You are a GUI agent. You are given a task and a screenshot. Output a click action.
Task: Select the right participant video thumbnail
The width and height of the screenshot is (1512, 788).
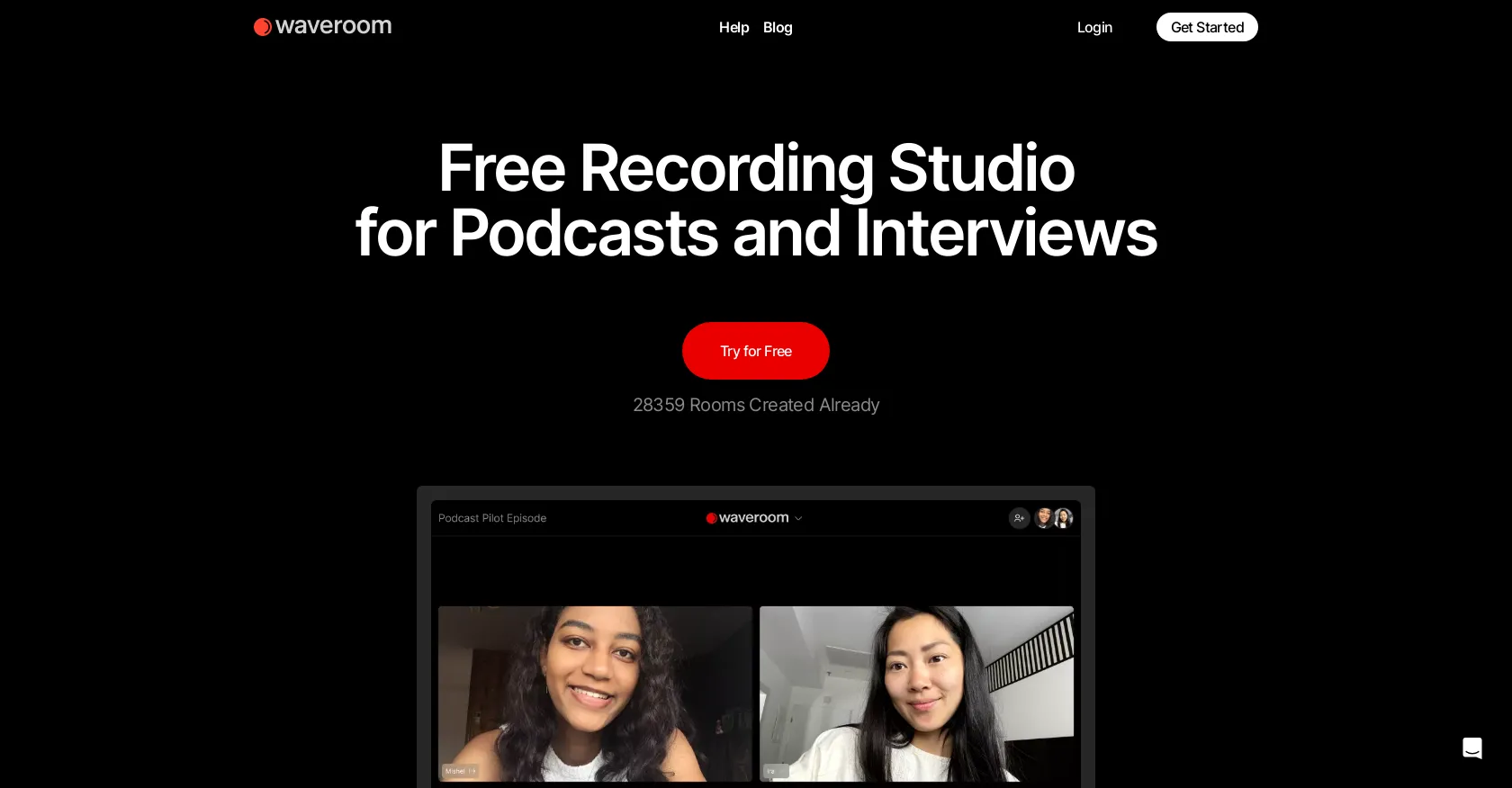(x=916, y=694)
